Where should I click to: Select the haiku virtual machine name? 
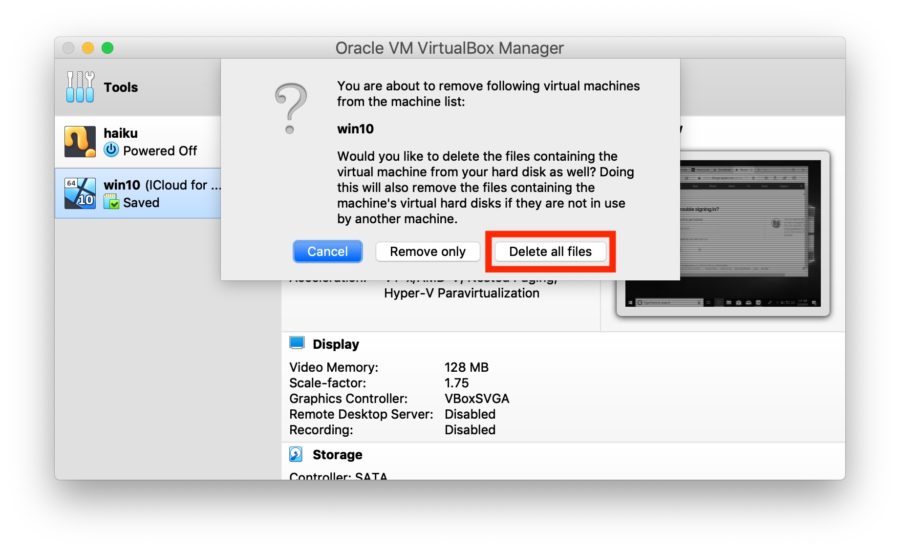point(121,133)
